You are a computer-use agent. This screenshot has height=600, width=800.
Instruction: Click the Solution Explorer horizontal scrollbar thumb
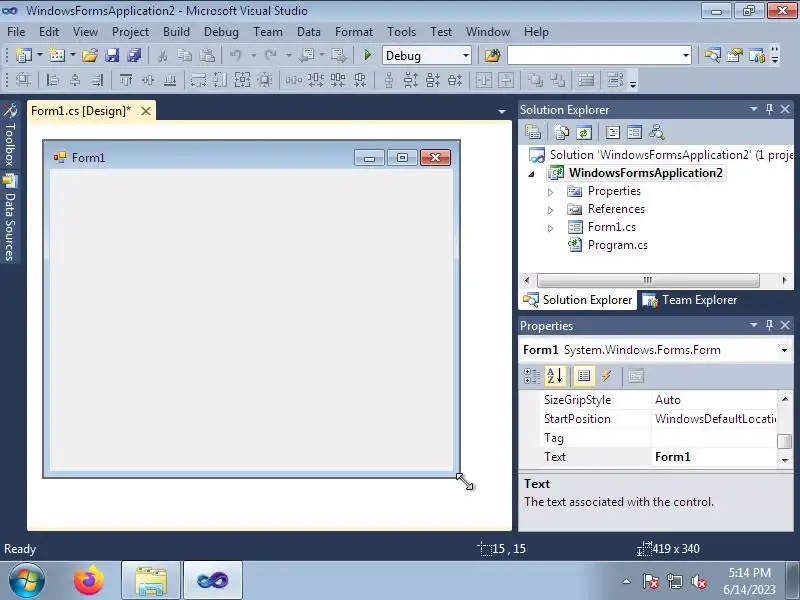point(648,280)
